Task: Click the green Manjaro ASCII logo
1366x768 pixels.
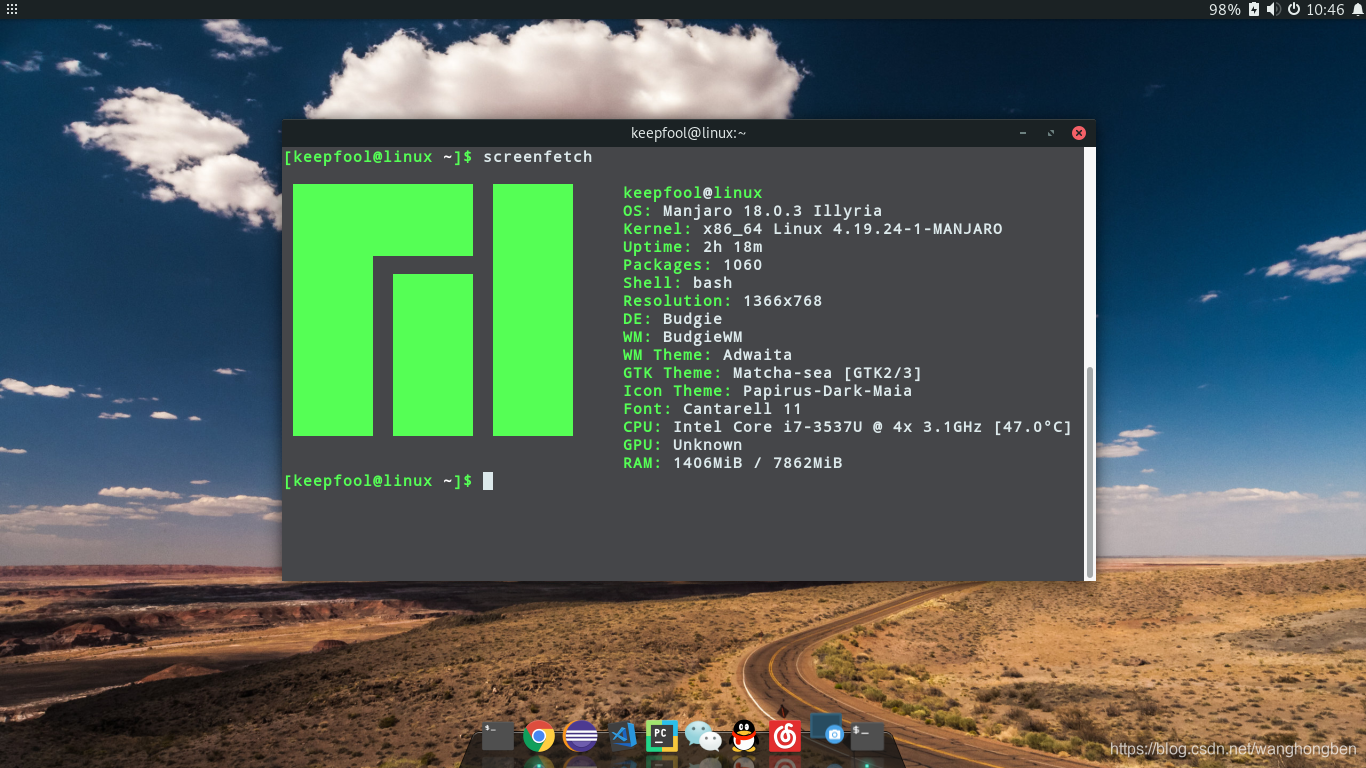Action: (433, 310)
